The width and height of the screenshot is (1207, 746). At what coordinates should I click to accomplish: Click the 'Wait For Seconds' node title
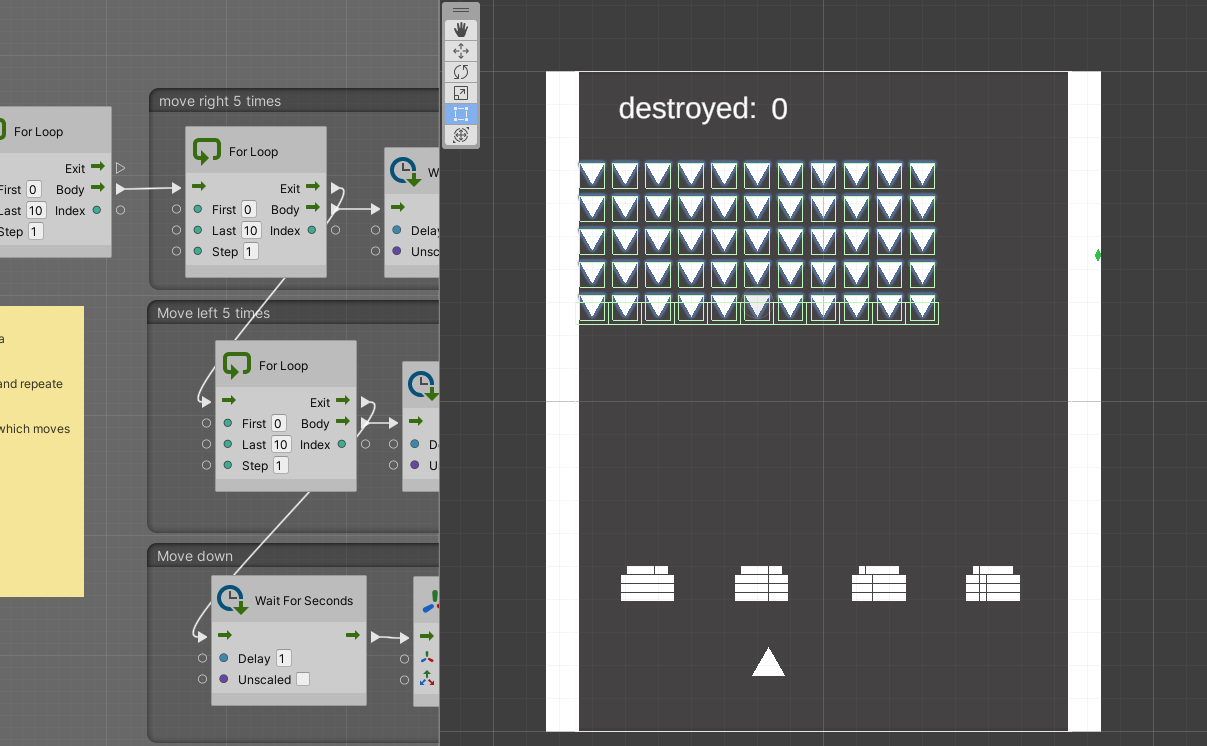[304, 601]
